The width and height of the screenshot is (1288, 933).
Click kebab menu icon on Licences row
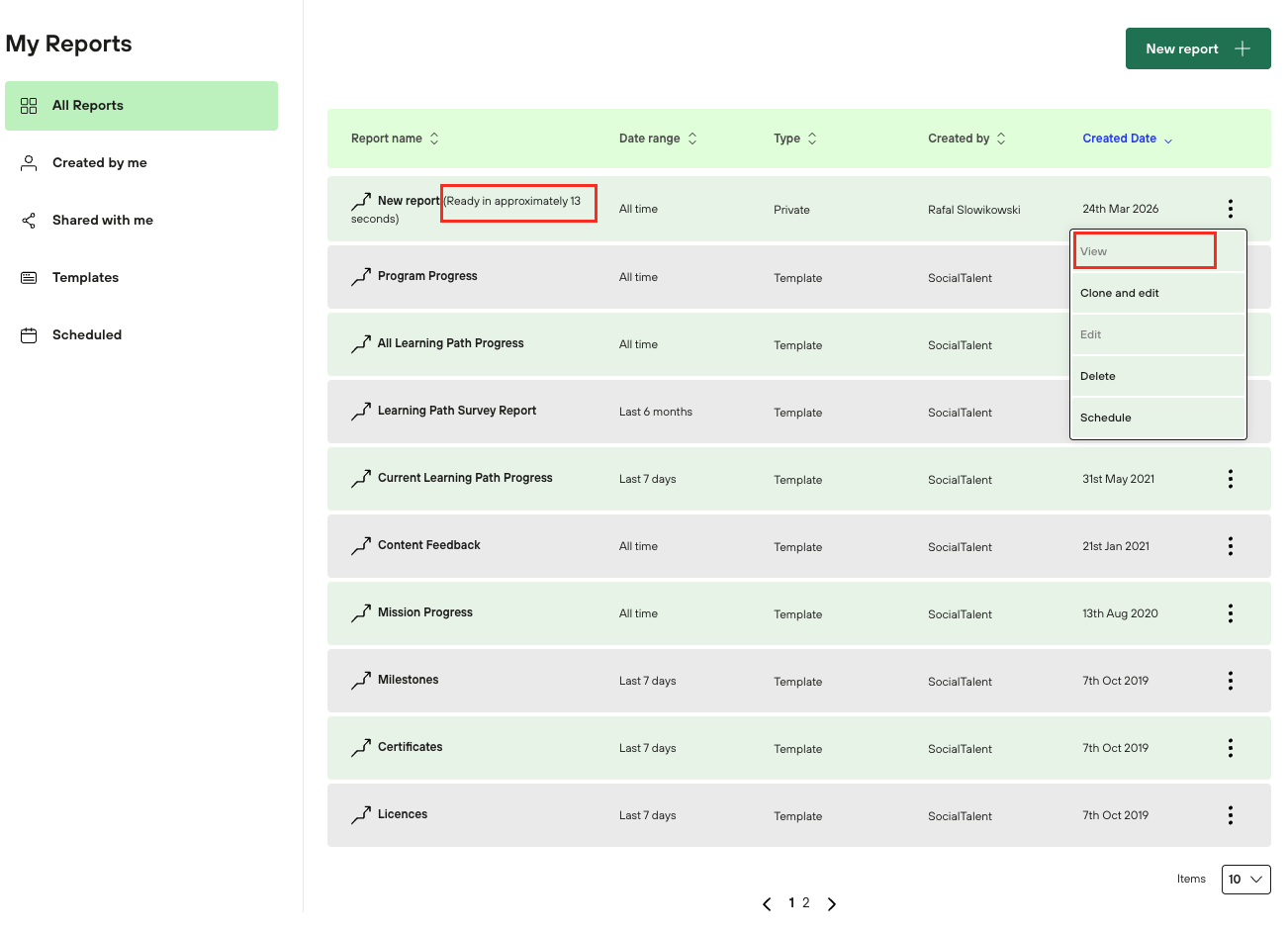tap(1230, 815)
